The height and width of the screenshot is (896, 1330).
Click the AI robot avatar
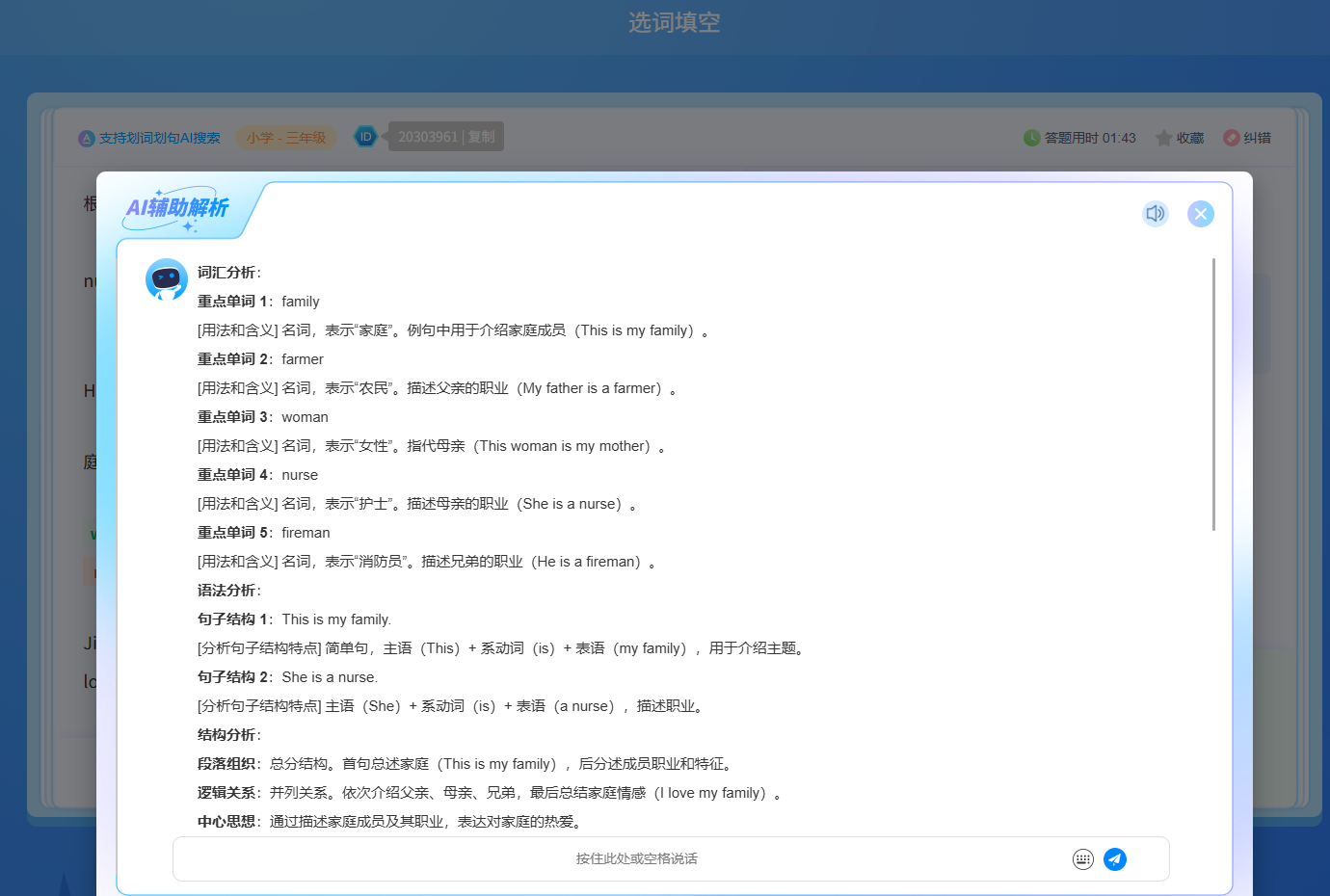167,279
